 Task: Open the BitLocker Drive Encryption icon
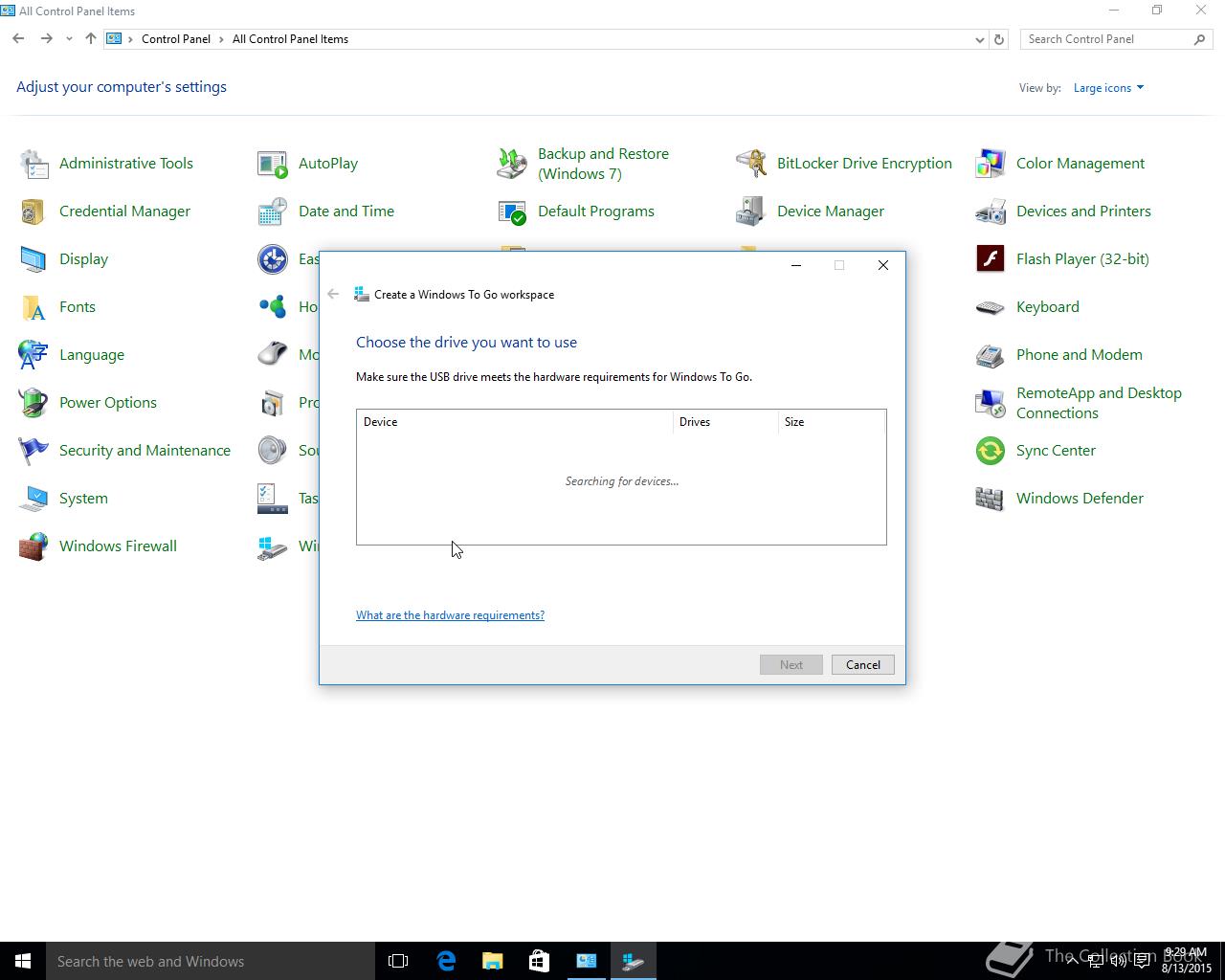coord(751,164)
